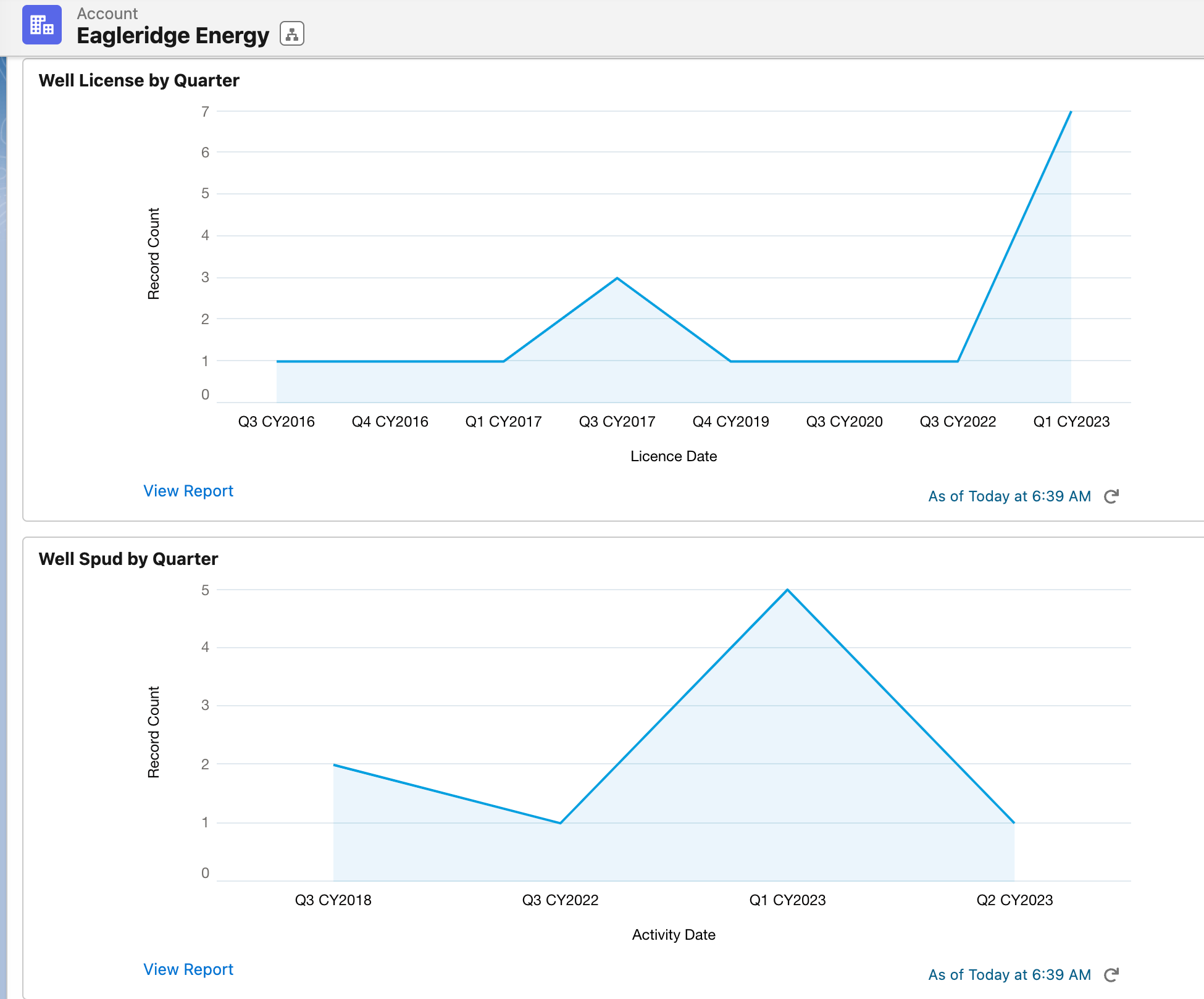Refresh the Well Spud chart

pos(1111,975)
